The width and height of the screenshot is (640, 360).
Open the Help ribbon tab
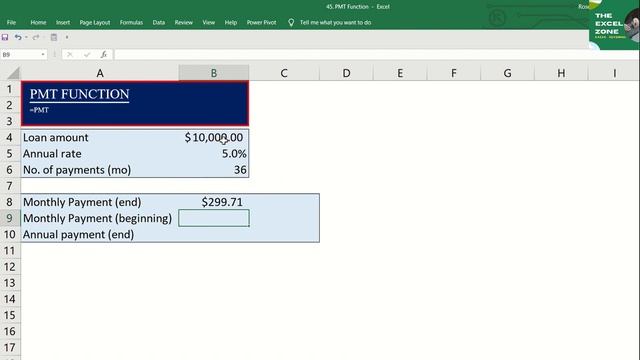[x=231, y=22]
